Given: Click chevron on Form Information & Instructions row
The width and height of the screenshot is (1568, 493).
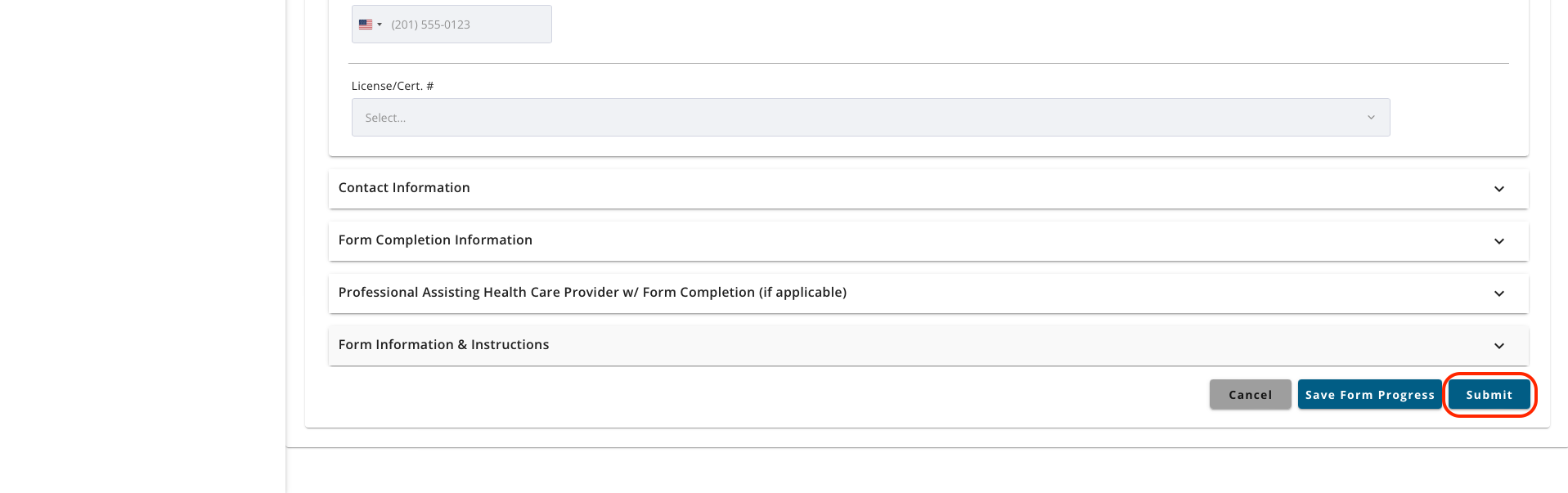Looking at the screenshot, I should point(1498,346).
